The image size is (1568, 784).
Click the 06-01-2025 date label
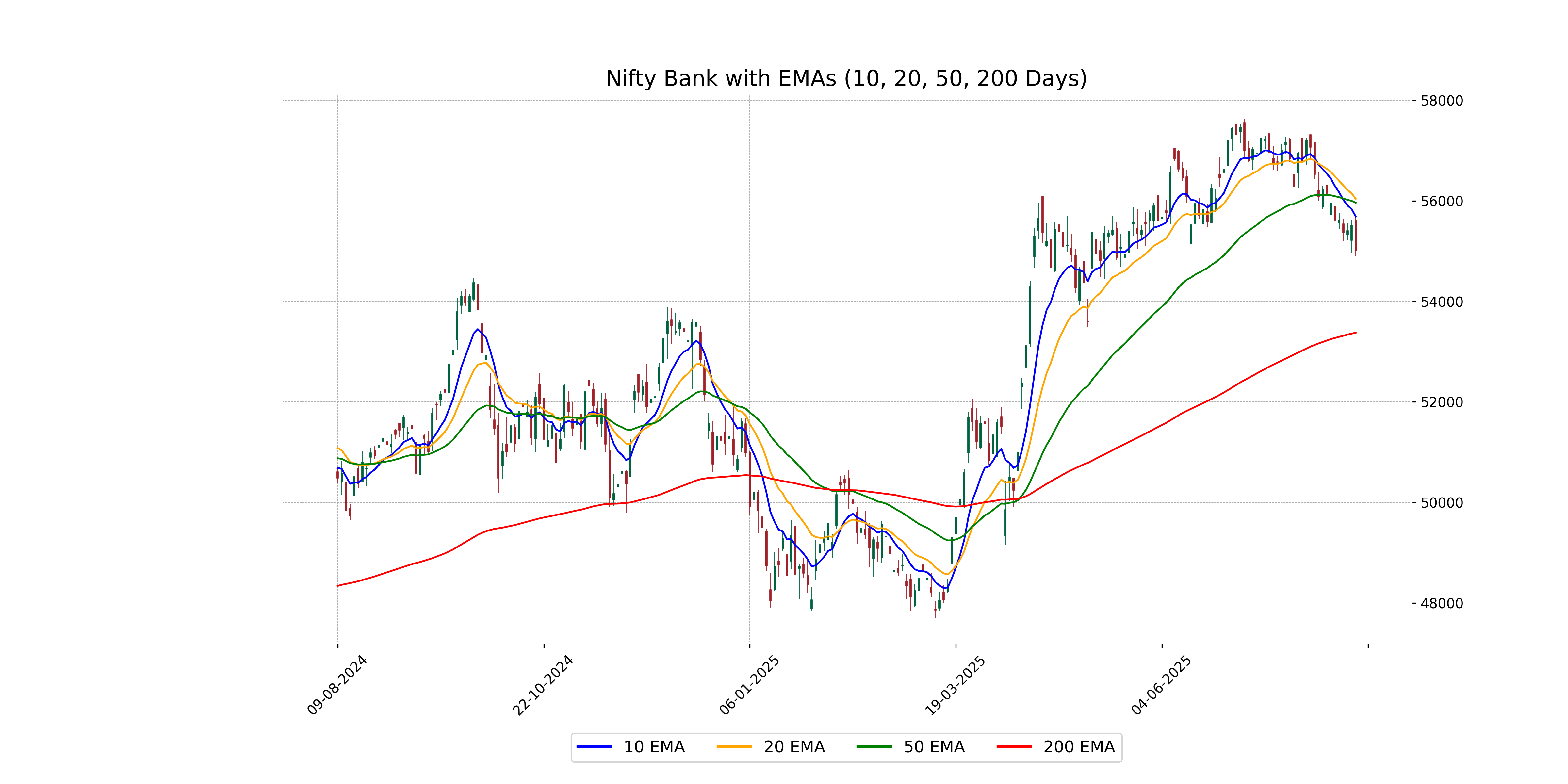(x=749, y=685)
